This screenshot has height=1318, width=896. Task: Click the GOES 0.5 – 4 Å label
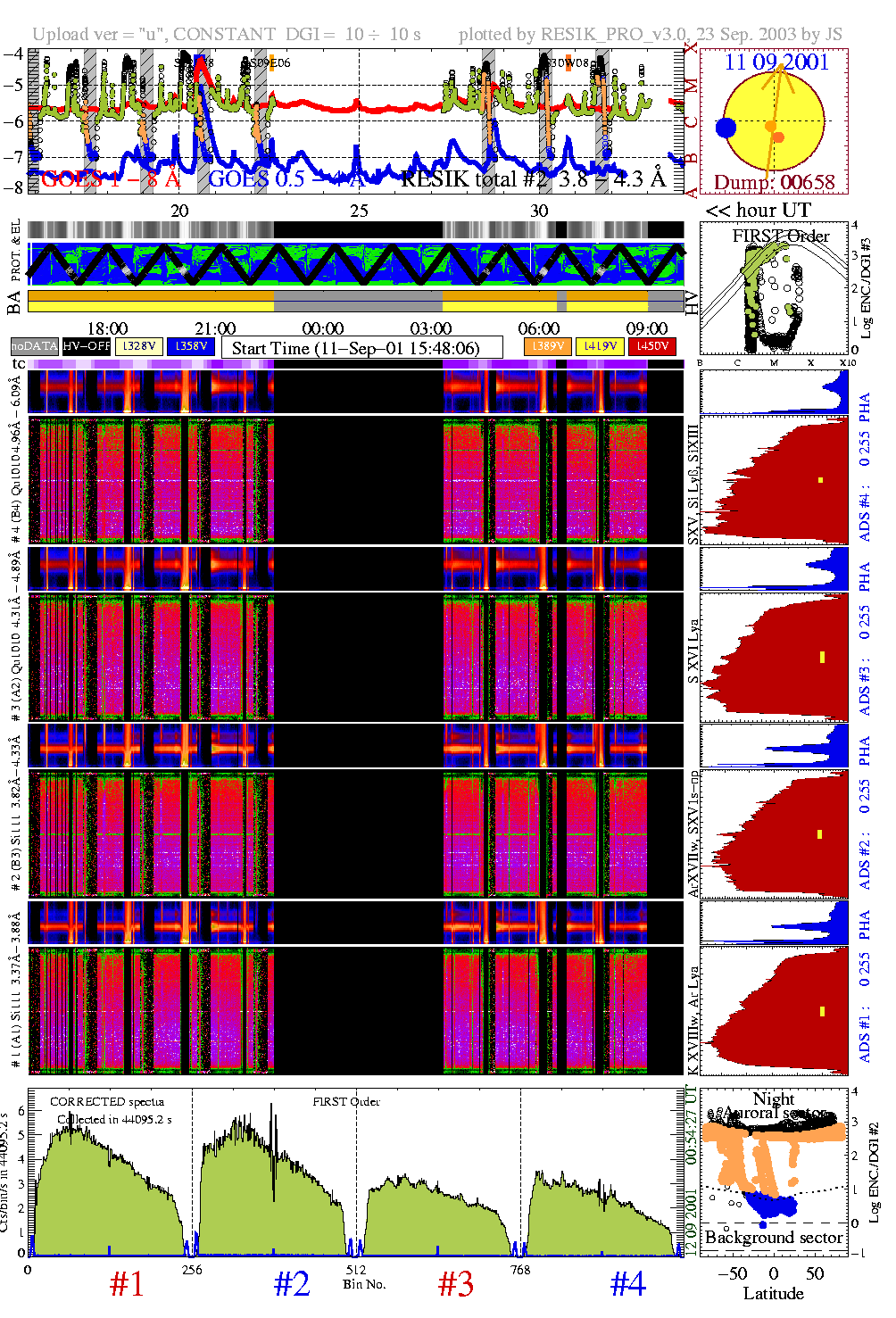point(286,179)
